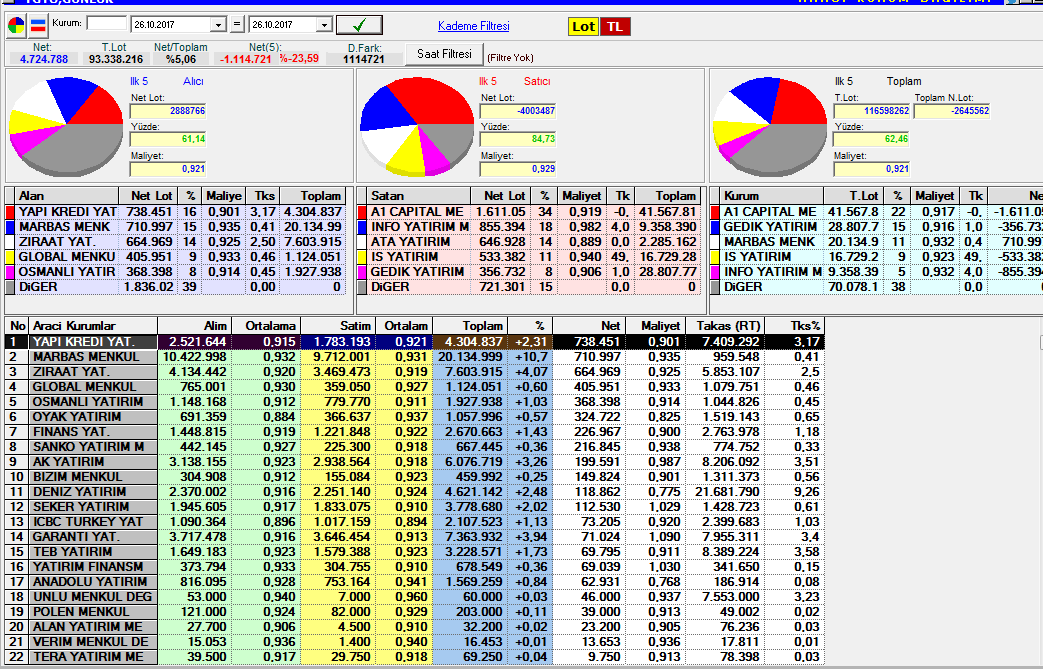Viewport: 1043px width, 669px height.
Task: Click the equals sign date button
Action: click(x=237, y=25)
